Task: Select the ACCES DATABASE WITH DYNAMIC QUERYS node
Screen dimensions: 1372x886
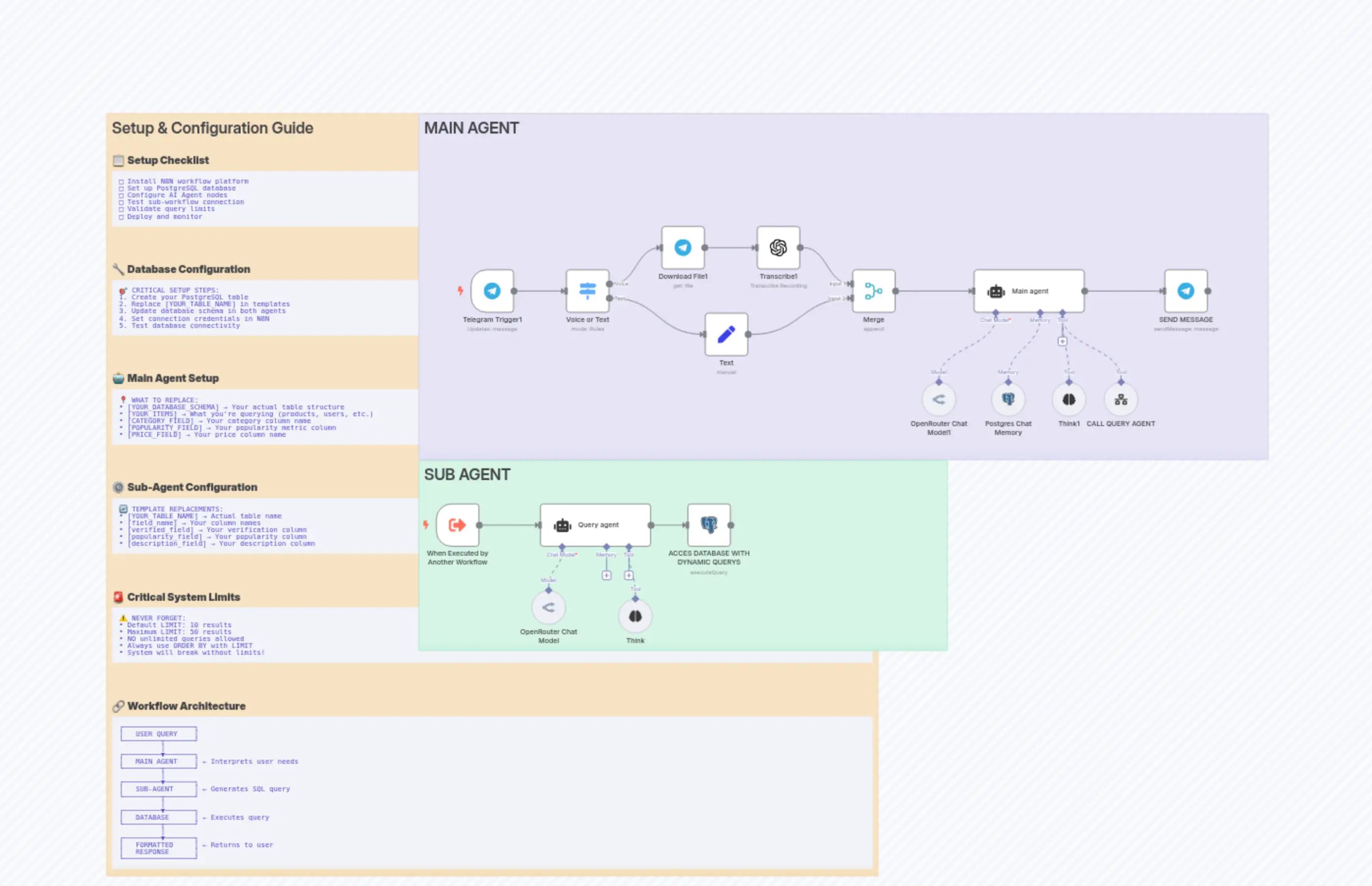Action: pos(709,525)
